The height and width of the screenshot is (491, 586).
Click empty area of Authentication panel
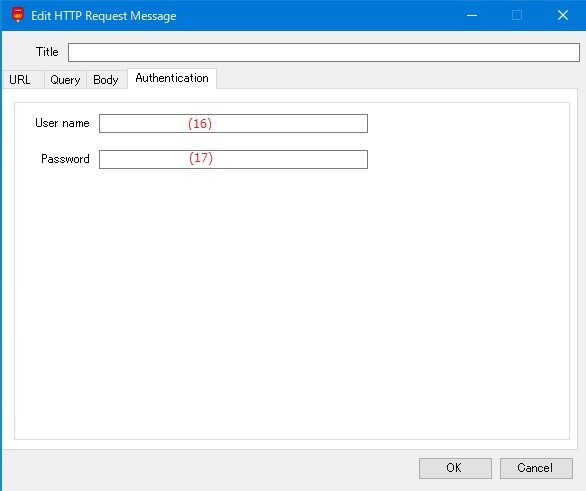pos(292,299)
